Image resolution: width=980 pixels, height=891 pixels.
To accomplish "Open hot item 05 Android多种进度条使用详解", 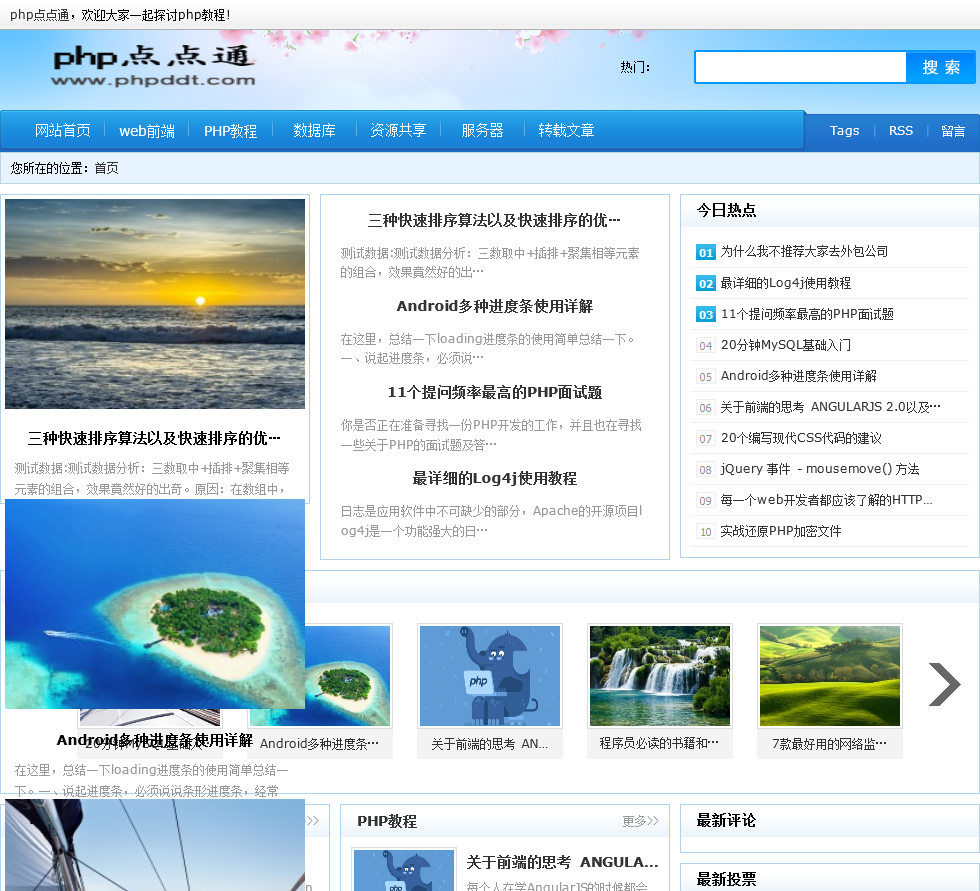I will (799, 376).
